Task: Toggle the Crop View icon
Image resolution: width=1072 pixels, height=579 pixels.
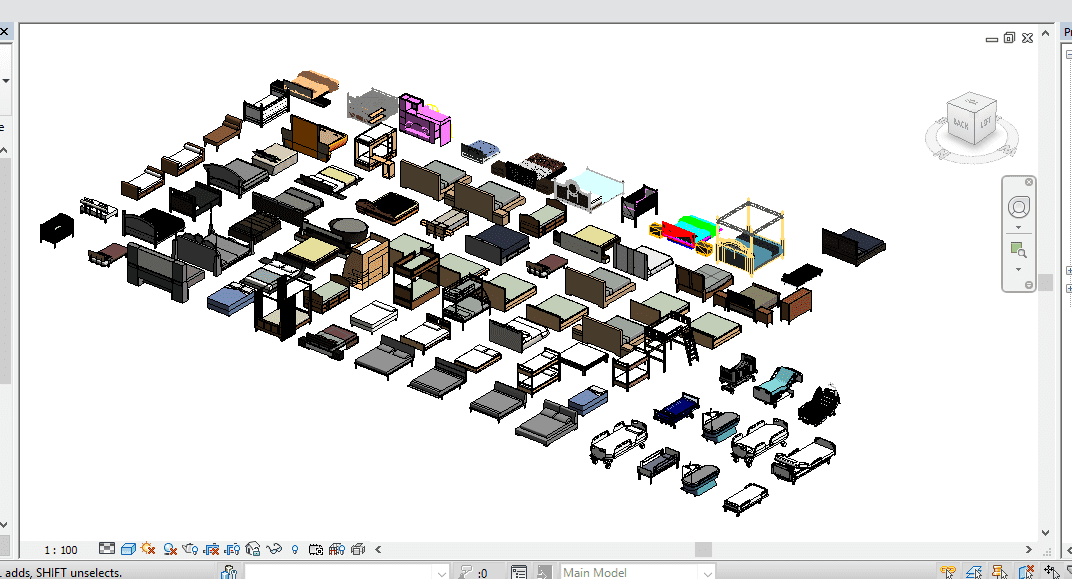Action: (x=211, y=549)
